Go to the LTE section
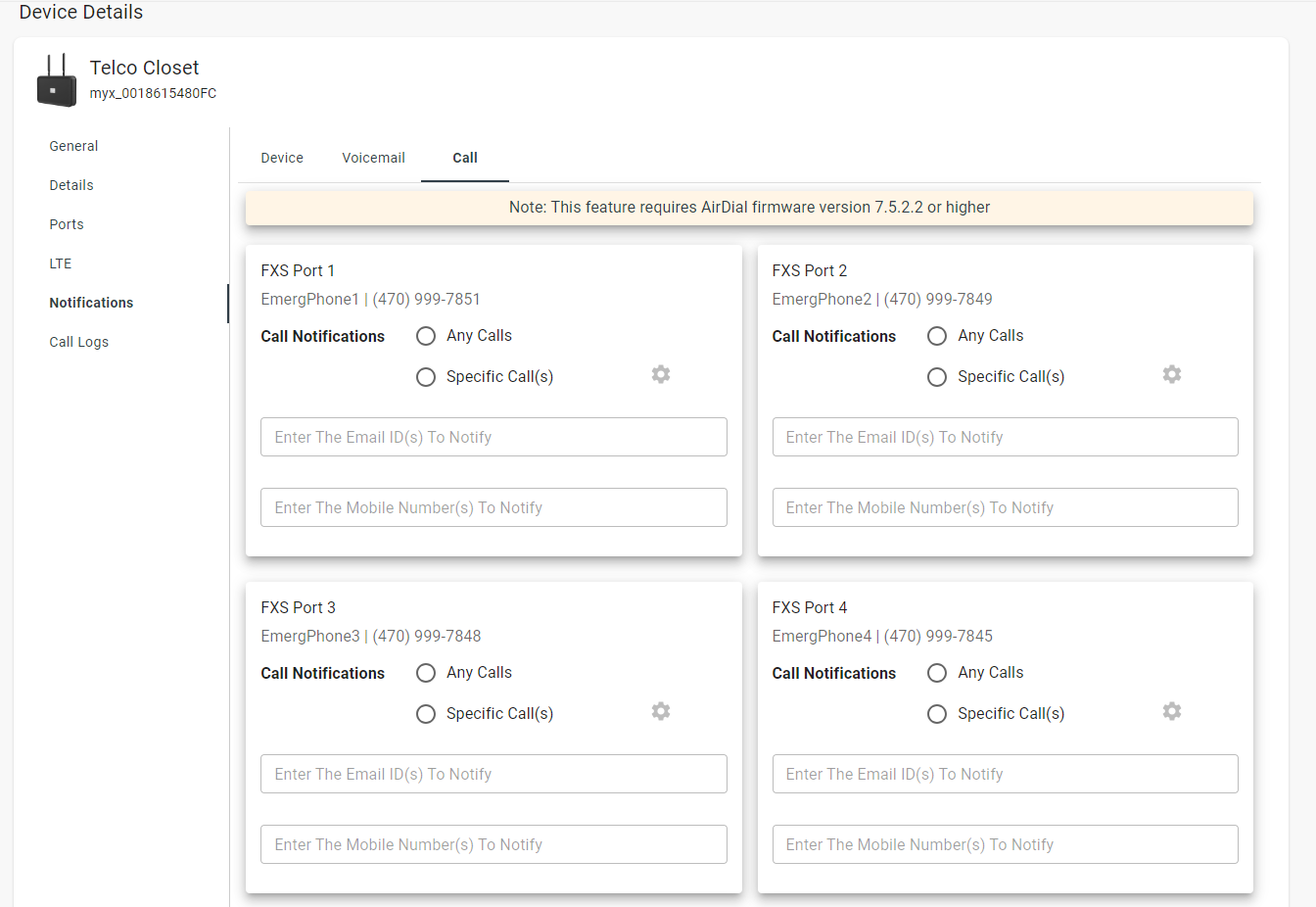 [61, 263]
